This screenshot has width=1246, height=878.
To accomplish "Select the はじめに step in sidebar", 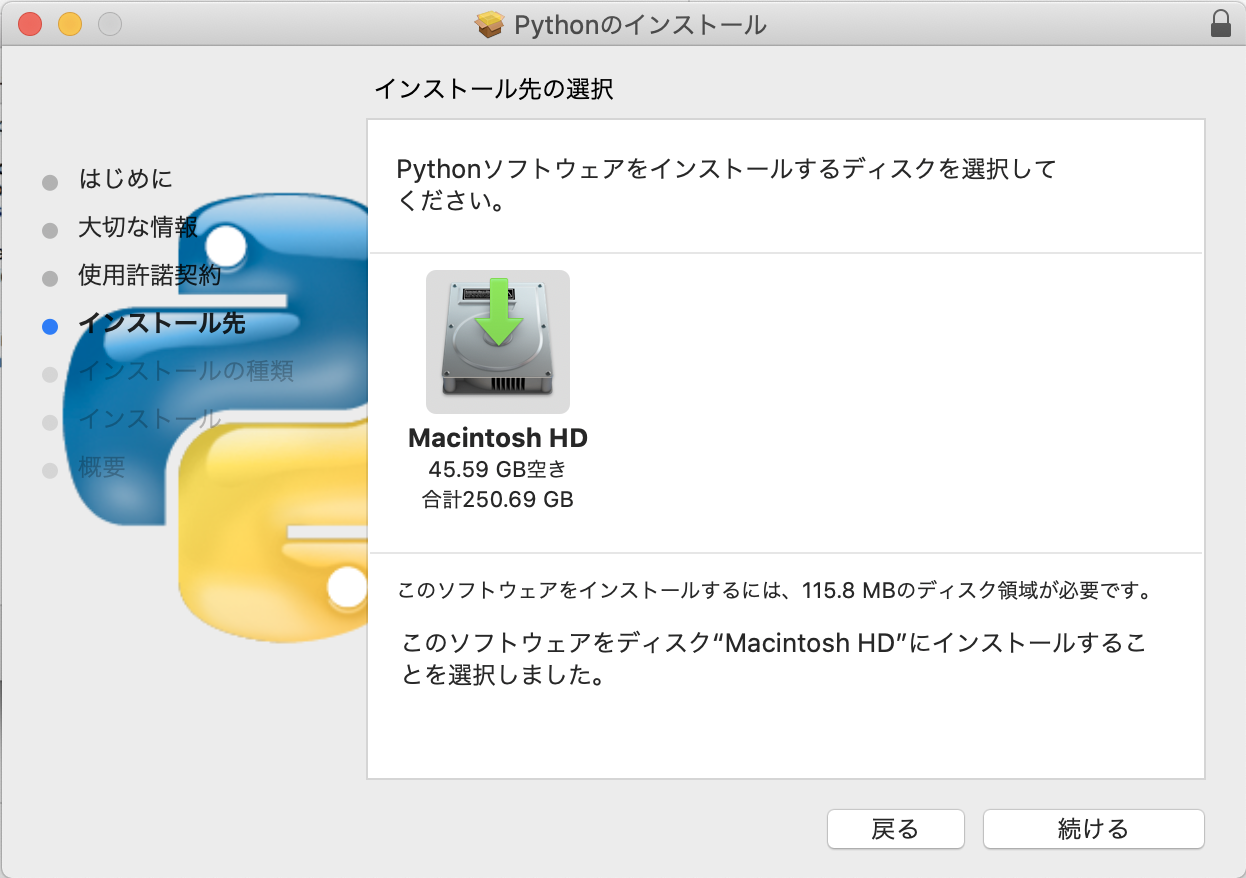I will coord(125,179).
